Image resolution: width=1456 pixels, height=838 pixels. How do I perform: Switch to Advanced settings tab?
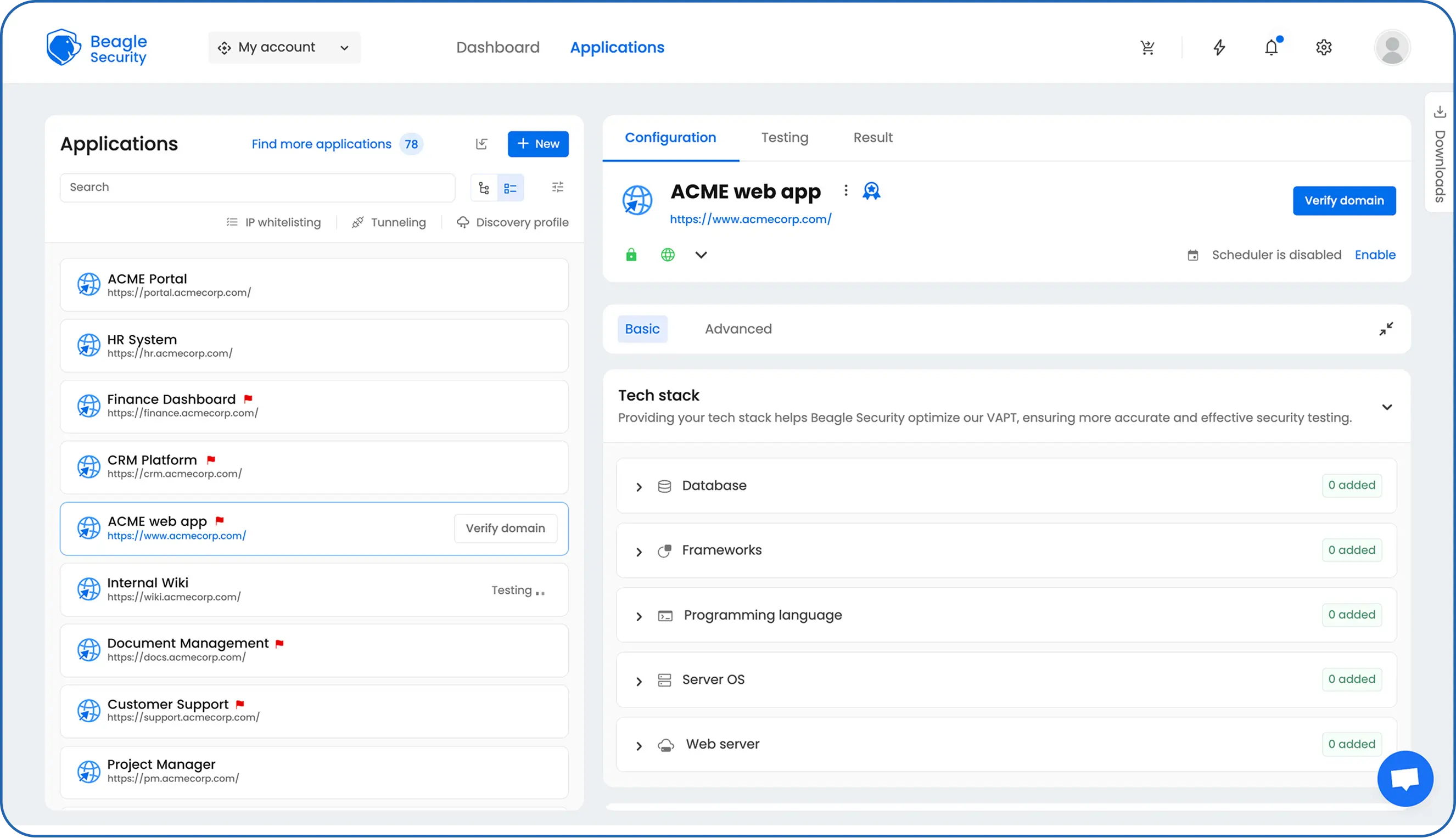pyautogui.click(x=737, y=329)
